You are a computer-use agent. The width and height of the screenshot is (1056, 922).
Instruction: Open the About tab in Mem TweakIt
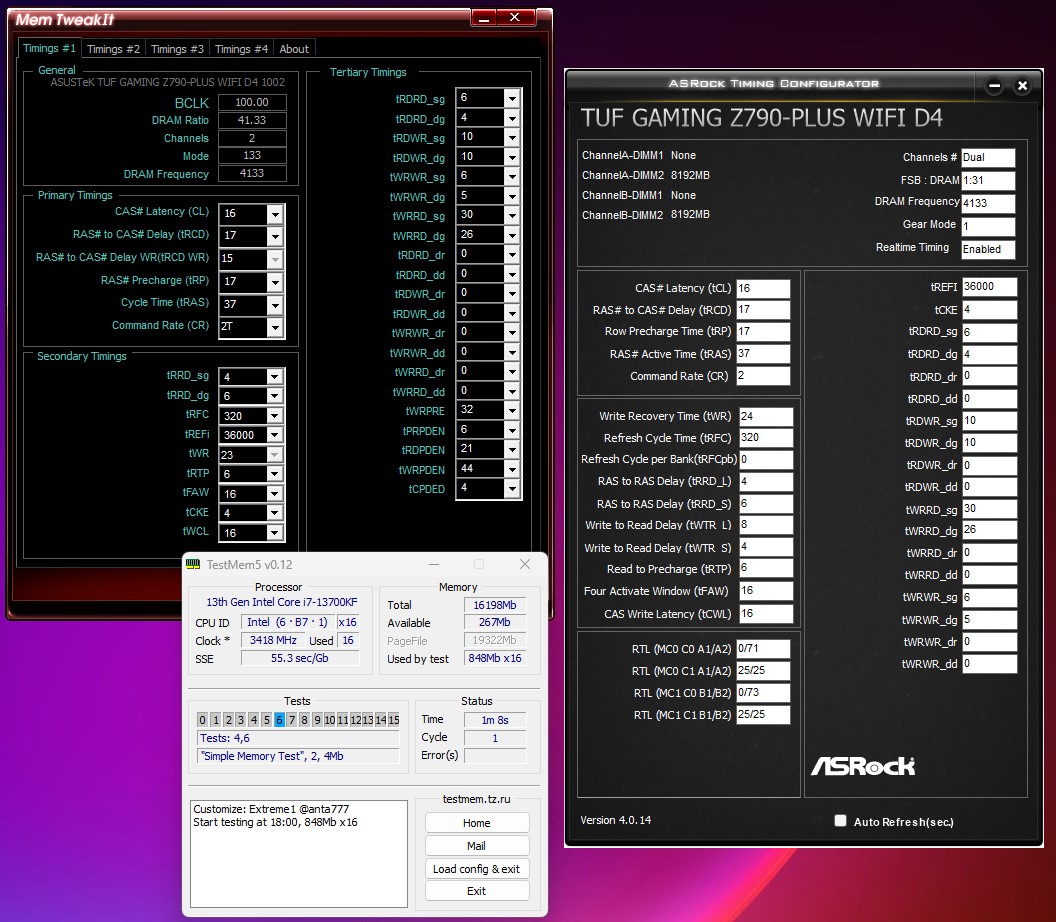coord(294,49)
